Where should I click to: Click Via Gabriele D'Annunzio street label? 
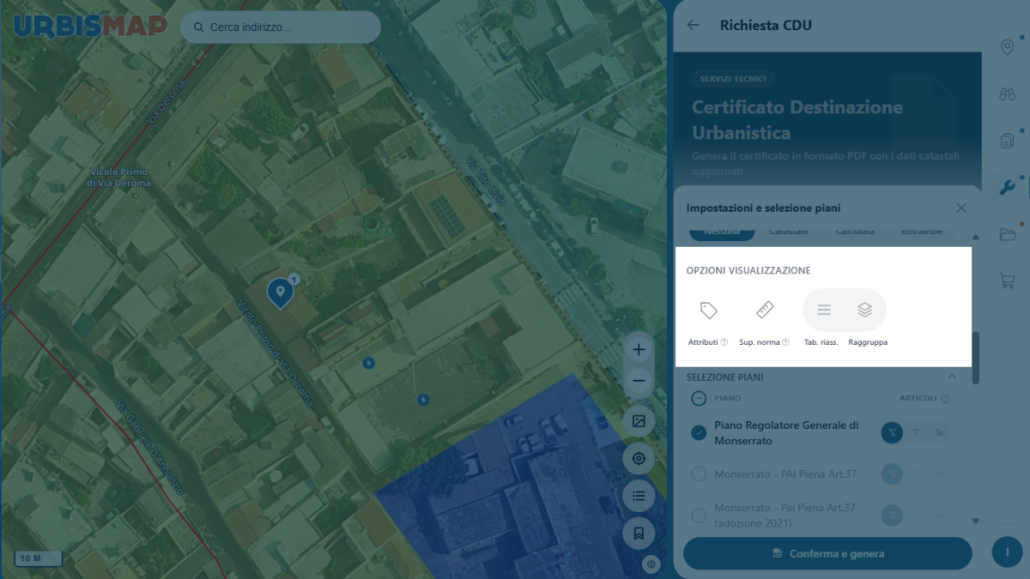(x=150, y=448)
